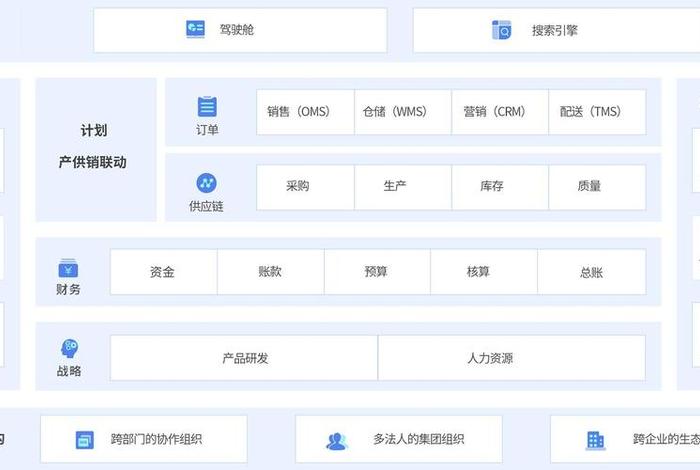Open the 库存 inventory cell
This screenshot has height=470, width=700.
click(499, 187)
